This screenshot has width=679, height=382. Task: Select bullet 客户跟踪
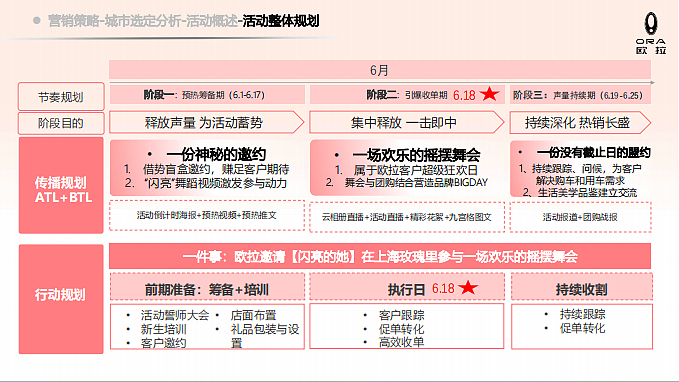coord(401,315)
